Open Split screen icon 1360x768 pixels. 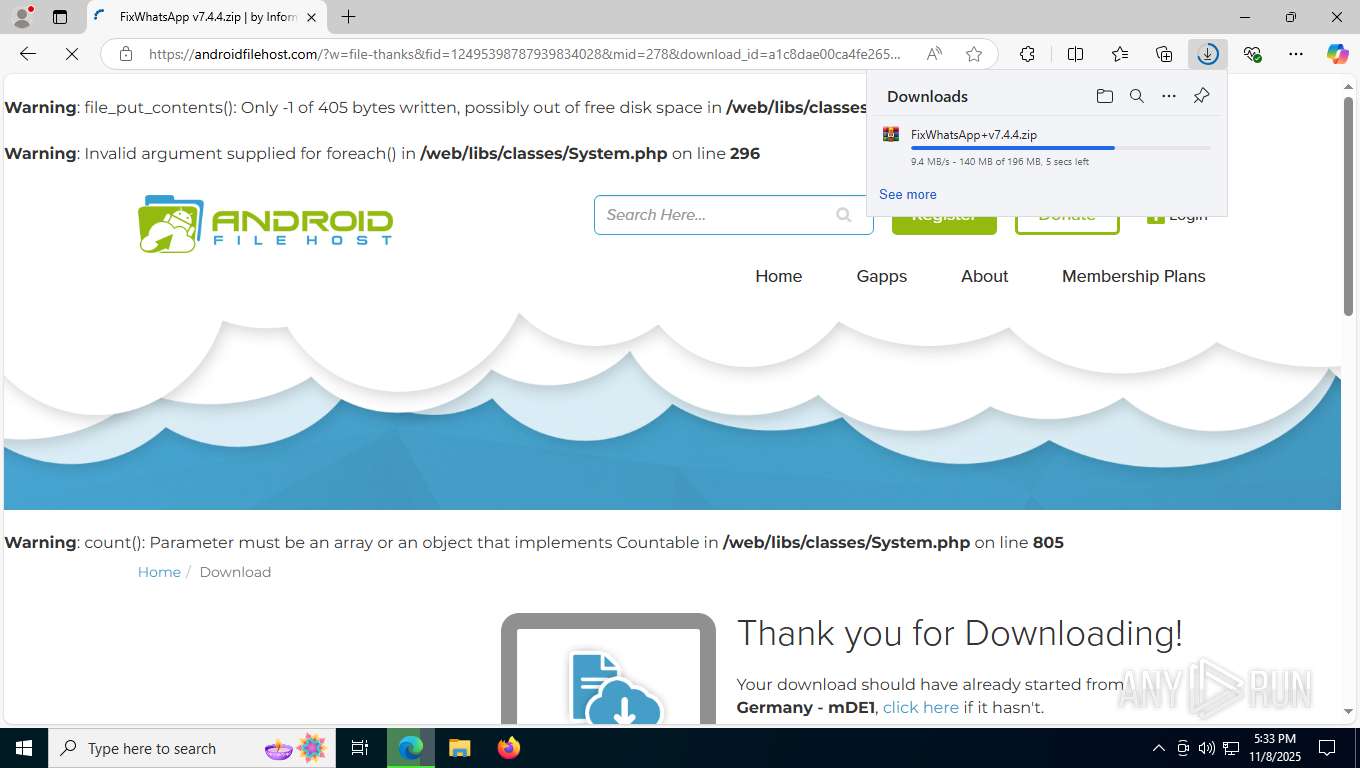click(1075, 54)
